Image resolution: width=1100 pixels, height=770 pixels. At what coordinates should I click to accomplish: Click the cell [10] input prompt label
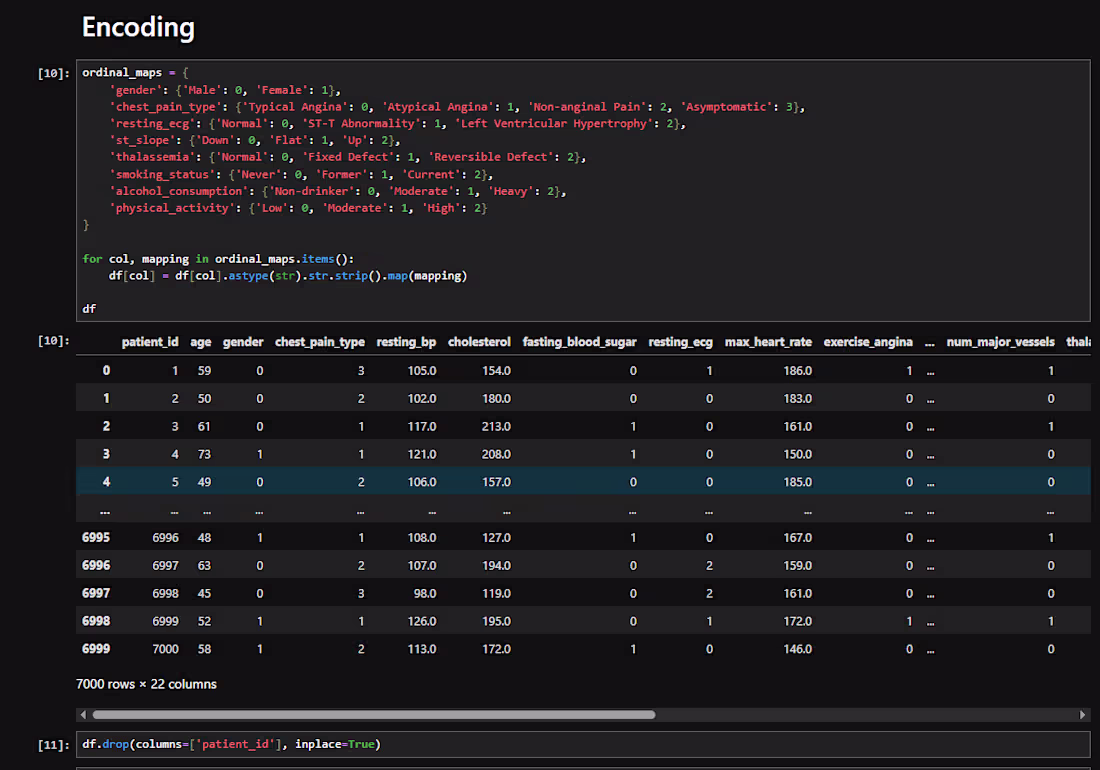point(53,73)
